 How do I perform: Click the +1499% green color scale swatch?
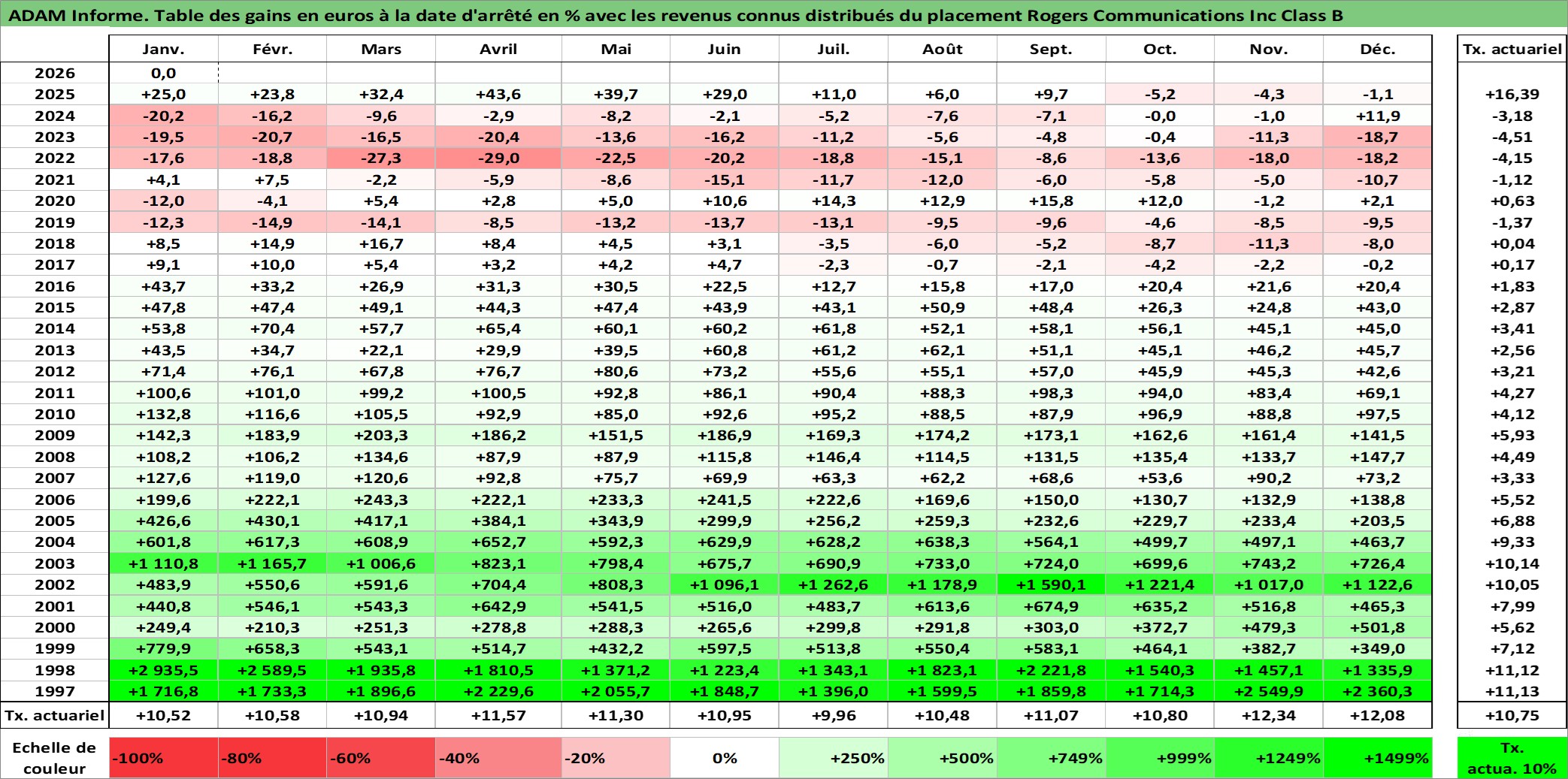[1377, 758]
